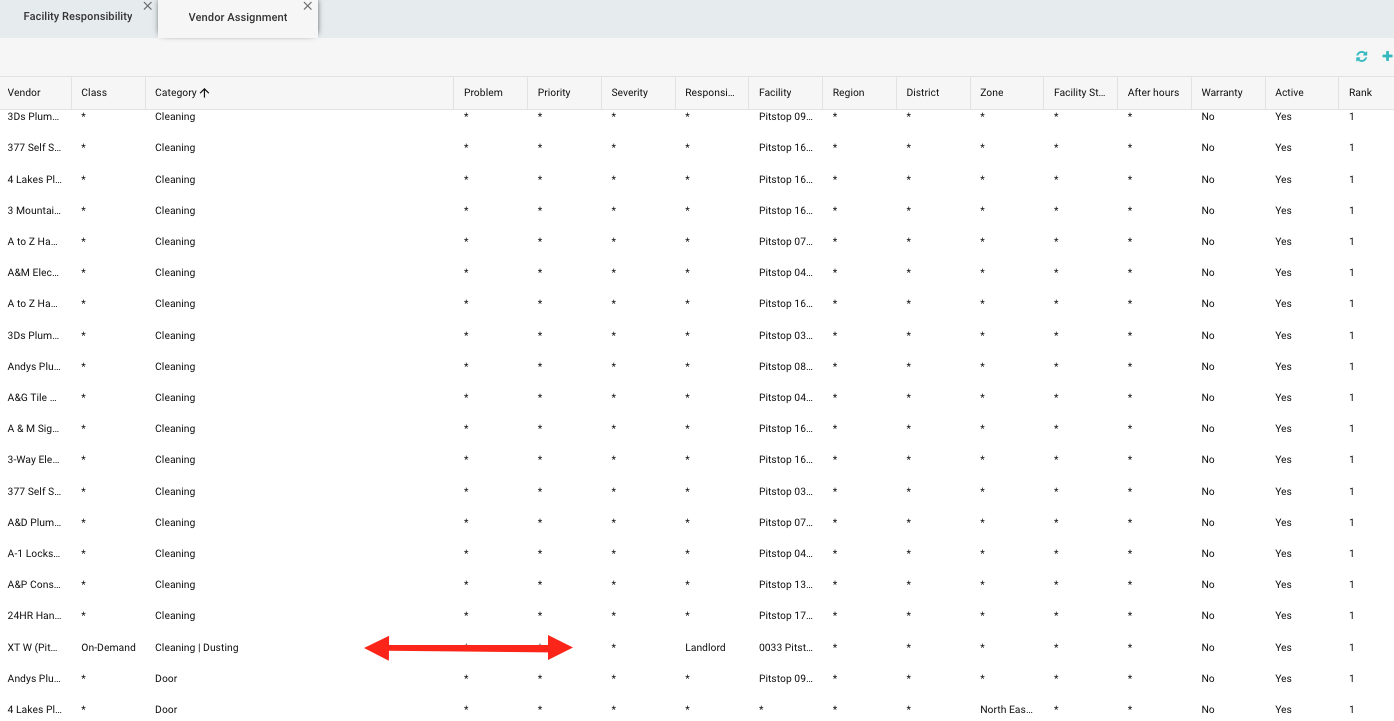Click the After hours column header
The image size is (1394, 721).
click(x=1153, y=93)
